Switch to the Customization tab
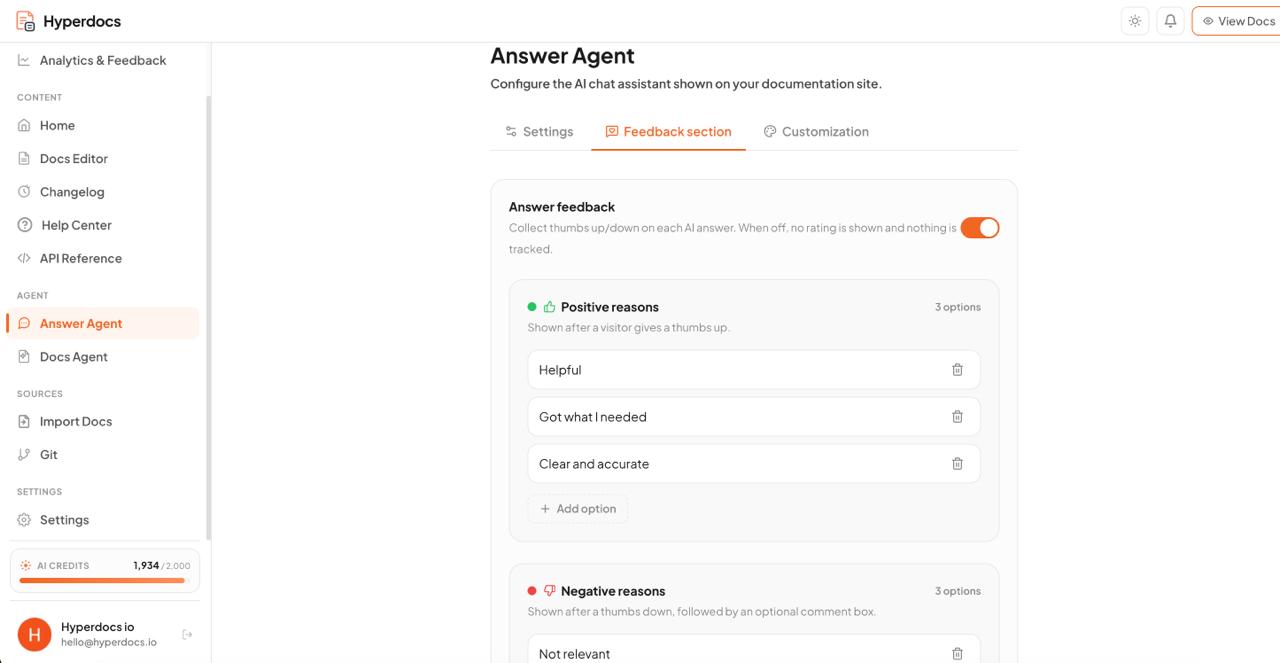The image size is (1280, 663). (816, 131)
